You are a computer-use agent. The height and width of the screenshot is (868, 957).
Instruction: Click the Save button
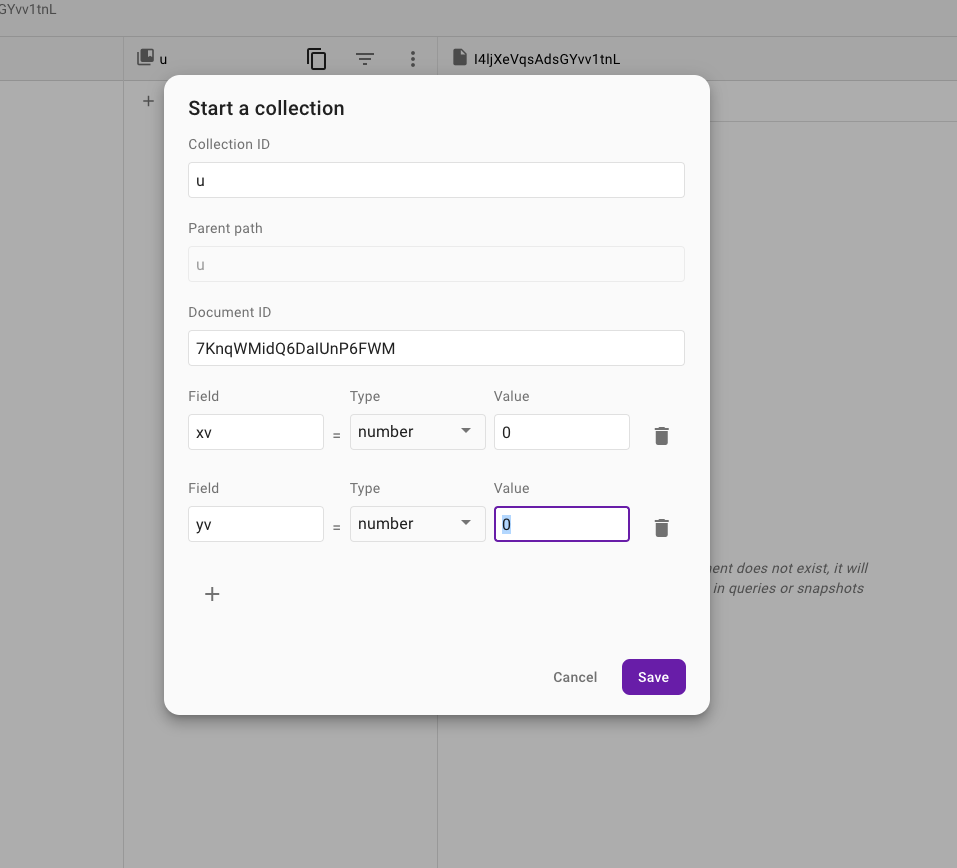(653, 677)
